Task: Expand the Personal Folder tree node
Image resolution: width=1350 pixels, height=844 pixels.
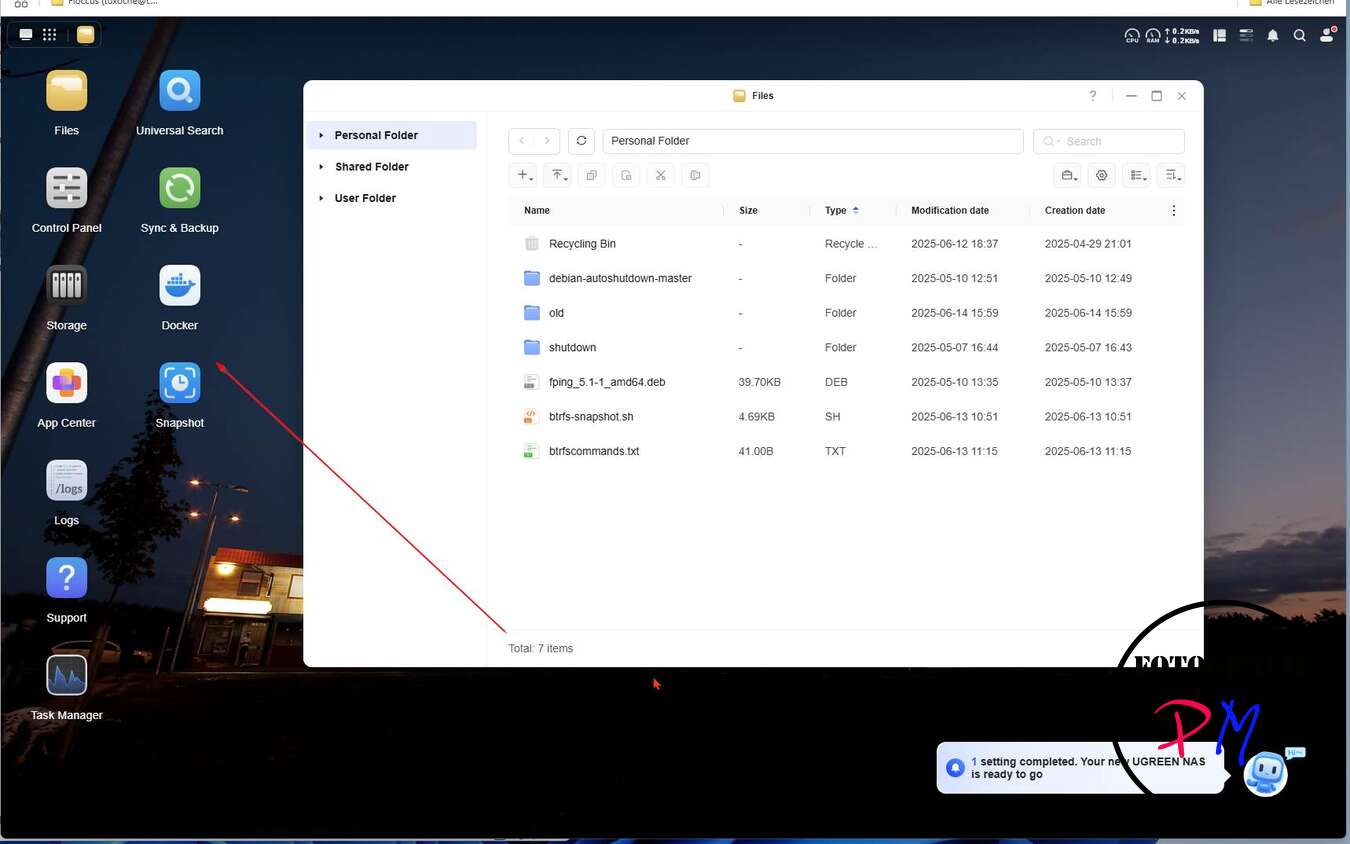Action: (x=321, y=136)
